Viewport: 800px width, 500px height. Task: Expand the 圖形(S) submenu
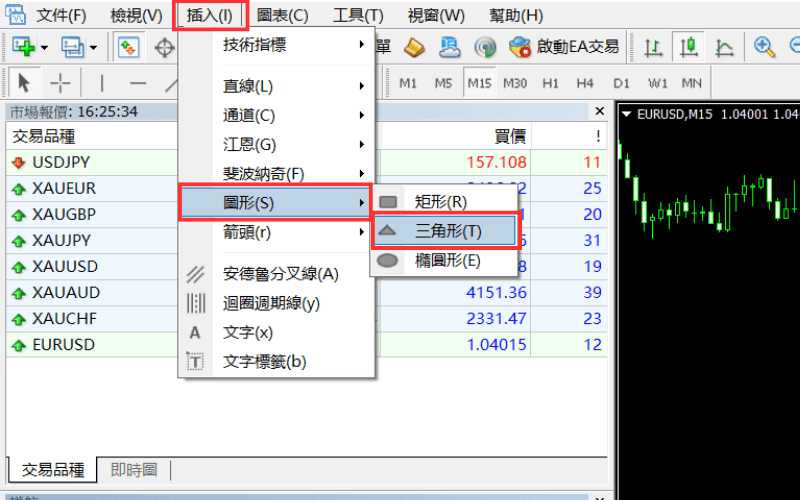coord(276,203)
